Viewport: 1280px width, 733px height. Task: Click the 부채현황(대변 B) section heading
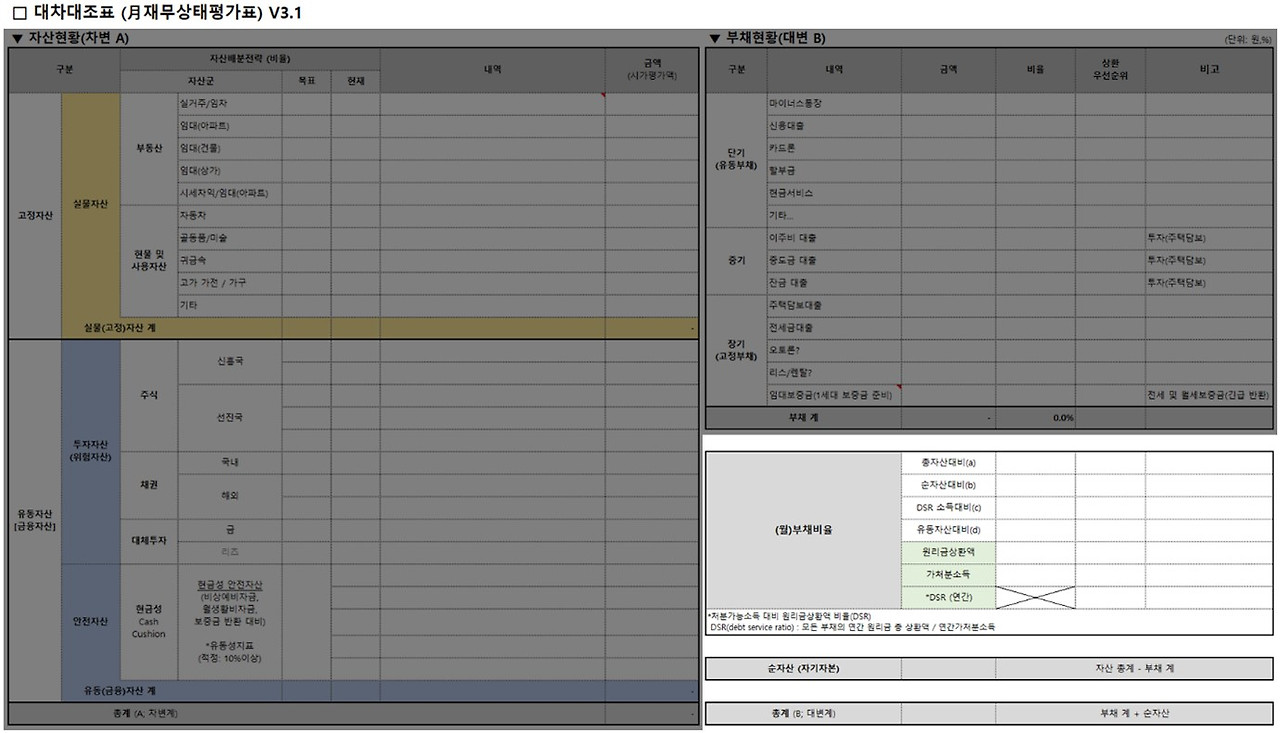767,38
